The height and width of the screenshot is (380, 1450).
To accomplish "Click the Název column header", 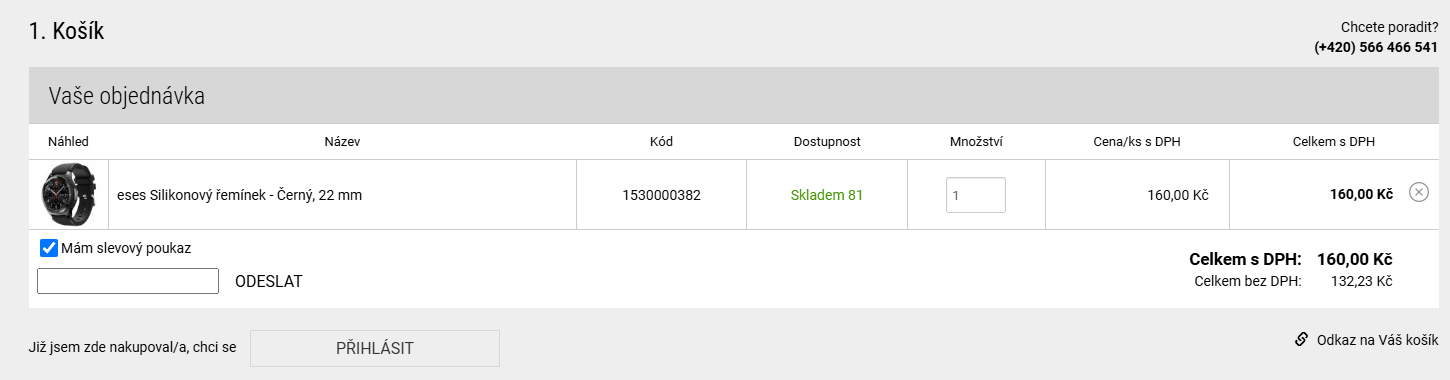I will (342, 142).
